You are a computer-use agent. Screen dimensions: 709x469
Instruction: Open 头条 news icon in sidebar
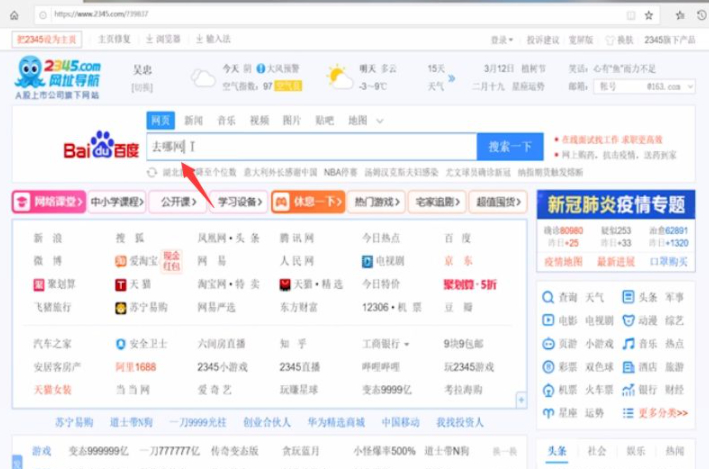(x=628, y=297)
